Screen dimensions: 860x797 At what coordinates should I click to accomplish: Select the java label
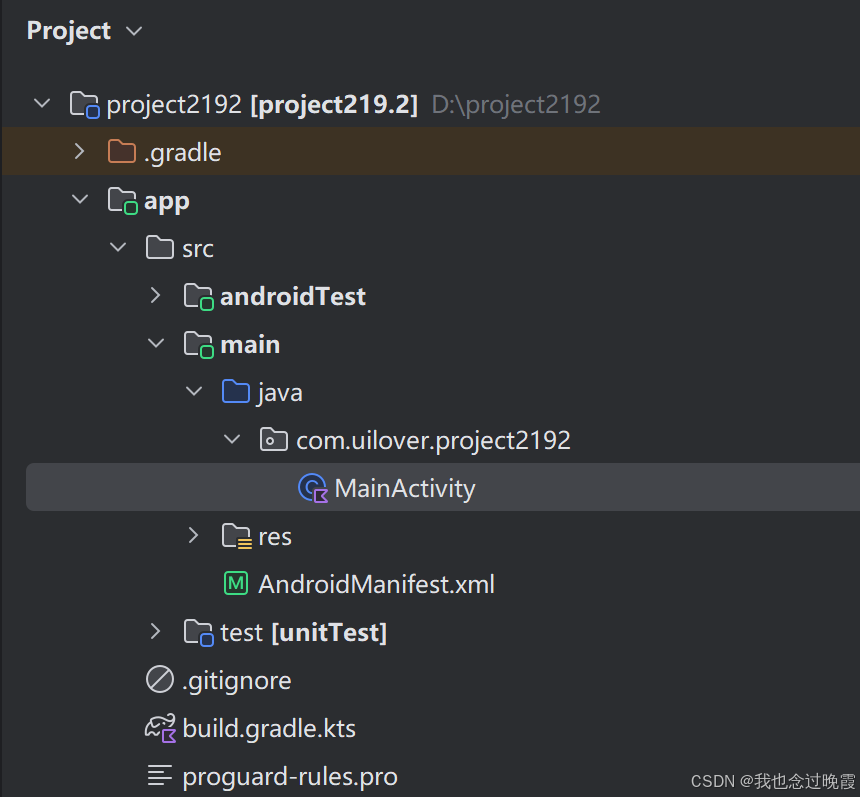(280, 393)
